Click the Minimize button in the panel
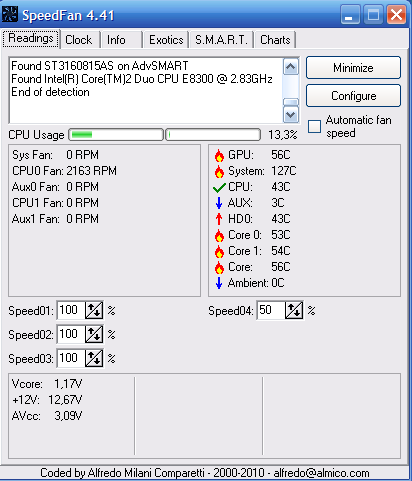 (x=353, y=68)
